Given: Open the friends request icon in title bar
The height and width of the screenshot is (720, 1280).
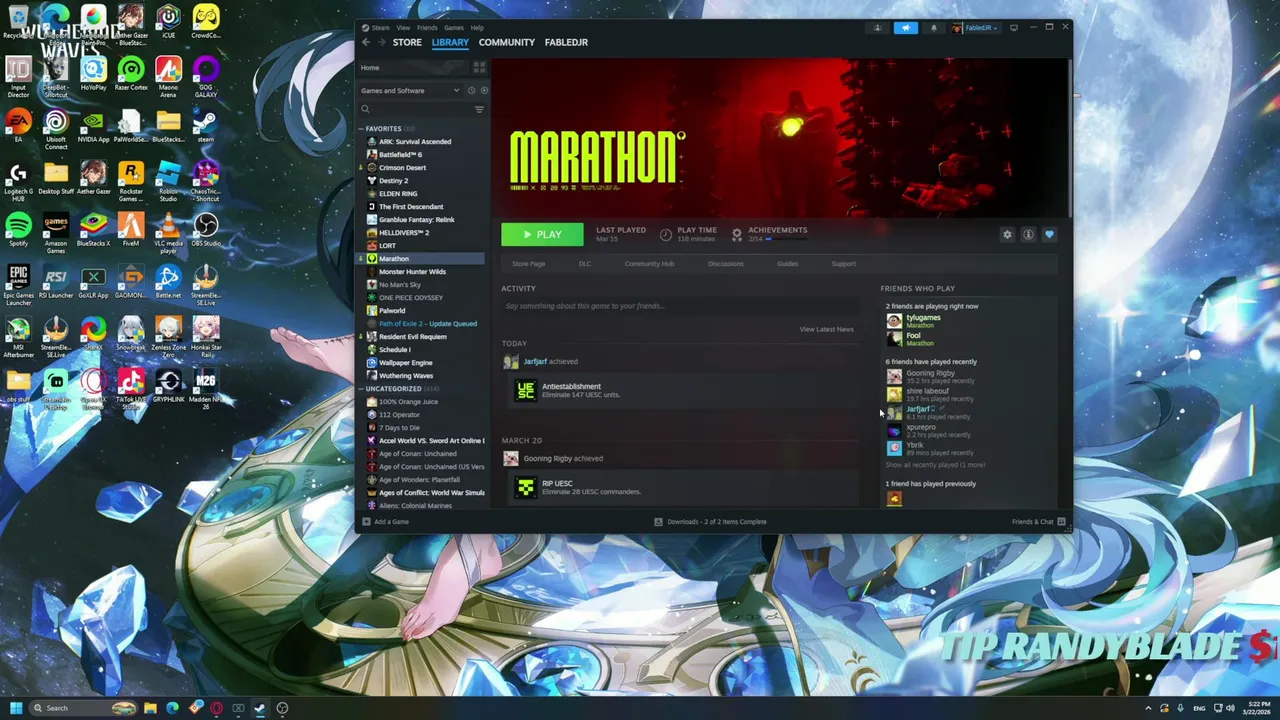Looking at the screenshot, I should tap(877, 28).
